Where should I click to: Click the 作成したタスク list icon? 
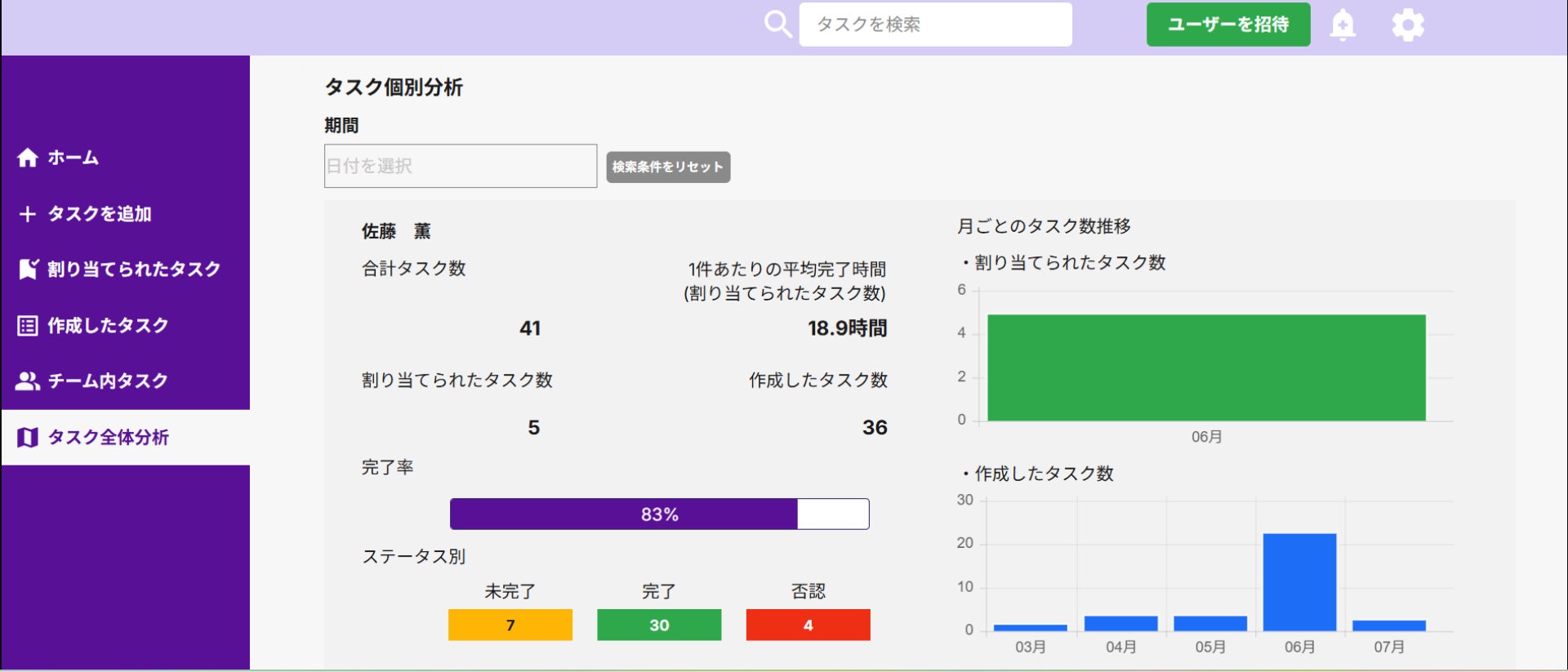pyautogui.click(x=28, y=326)
